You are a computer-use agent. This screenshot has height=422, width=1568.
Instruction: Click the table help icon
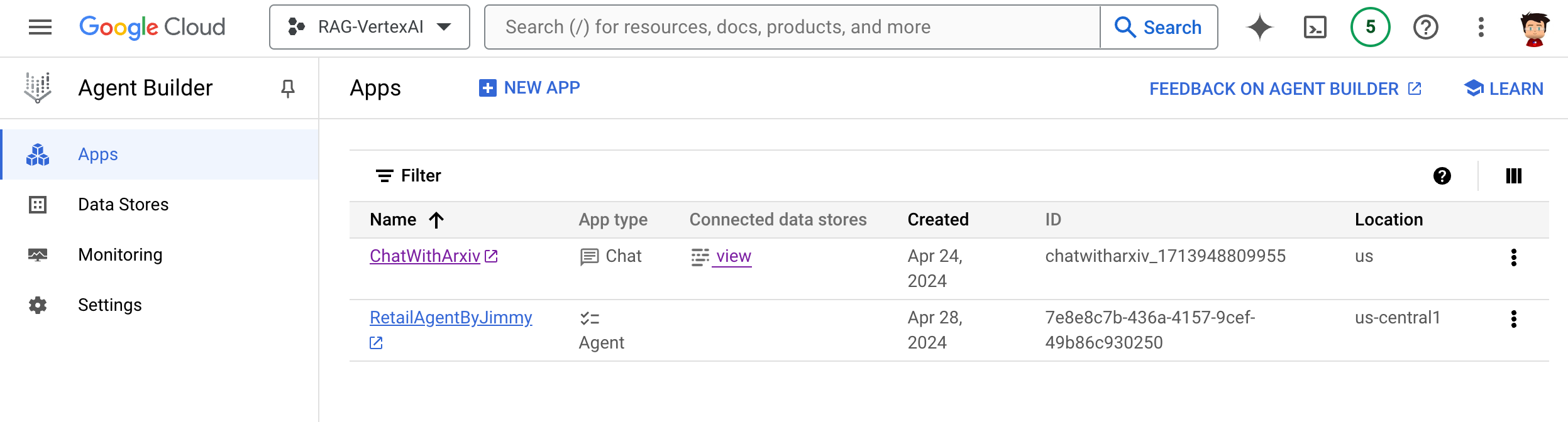pyautogui.click(x=1442, y=176)
